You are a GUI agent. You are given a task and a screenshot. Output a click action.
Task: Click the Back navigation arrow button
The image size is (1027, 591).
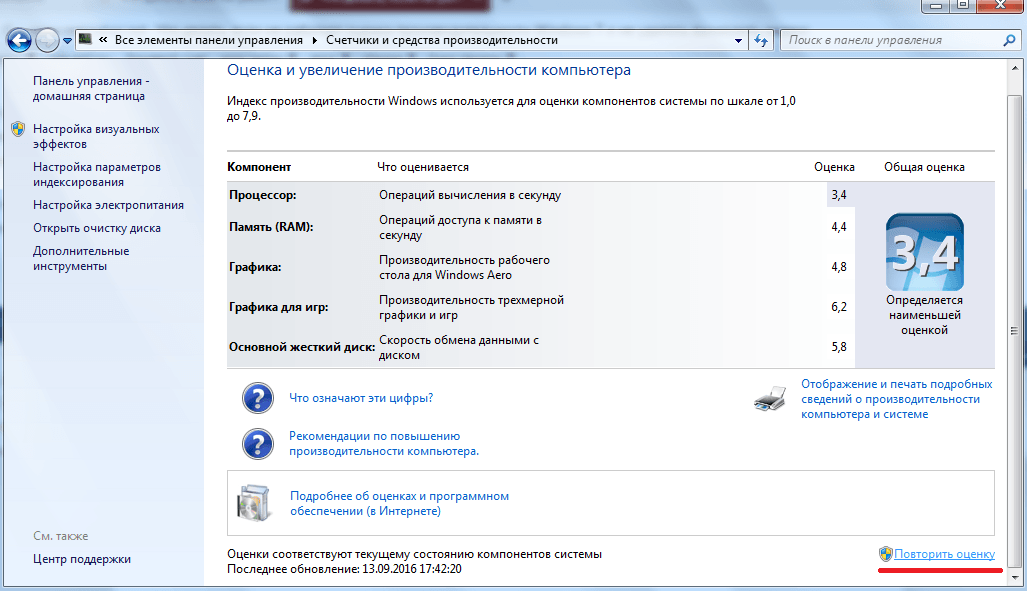point(20,41)
